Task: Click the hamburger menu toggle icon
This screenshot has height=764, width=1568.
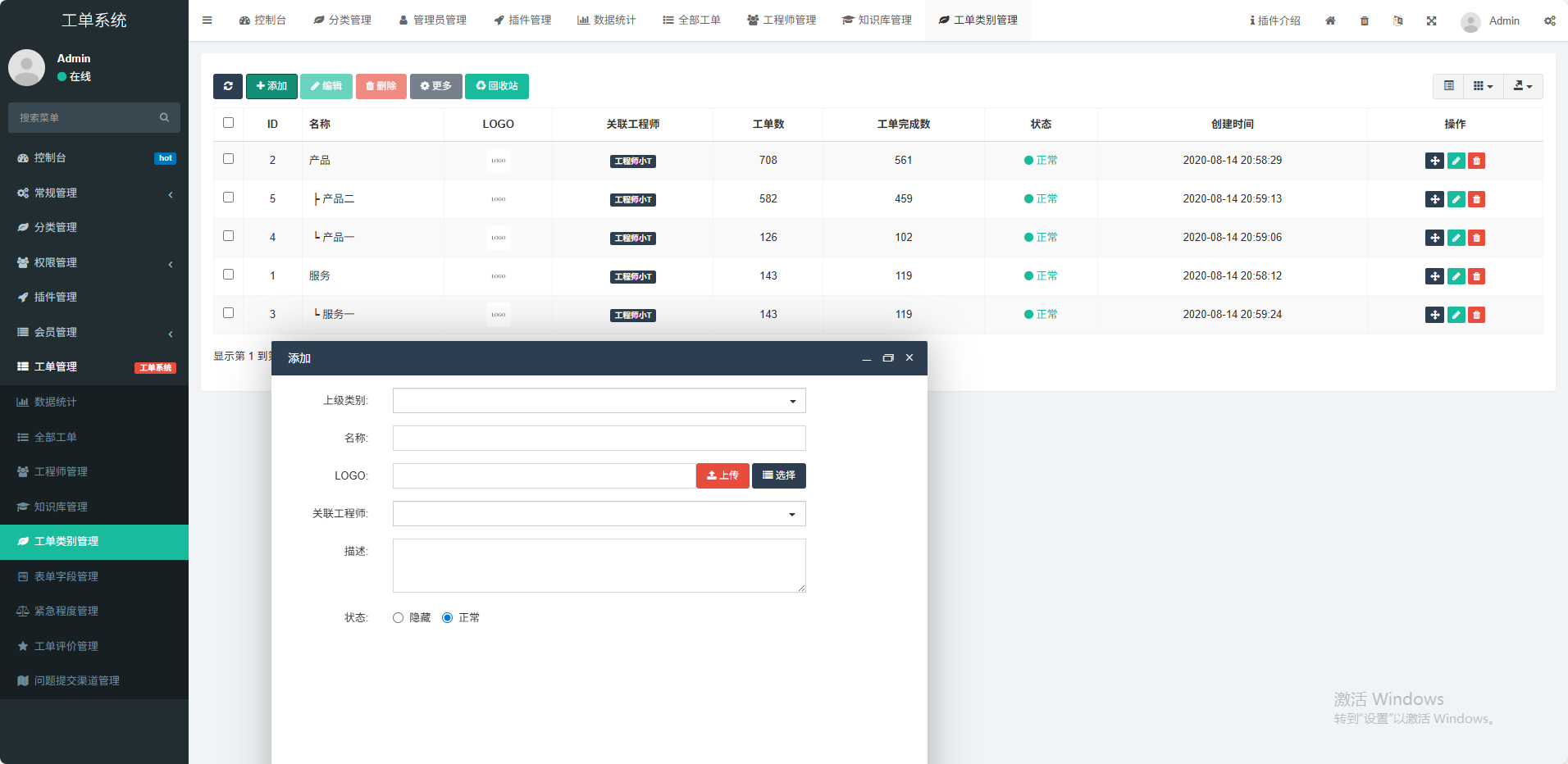Action: point(207,20)
